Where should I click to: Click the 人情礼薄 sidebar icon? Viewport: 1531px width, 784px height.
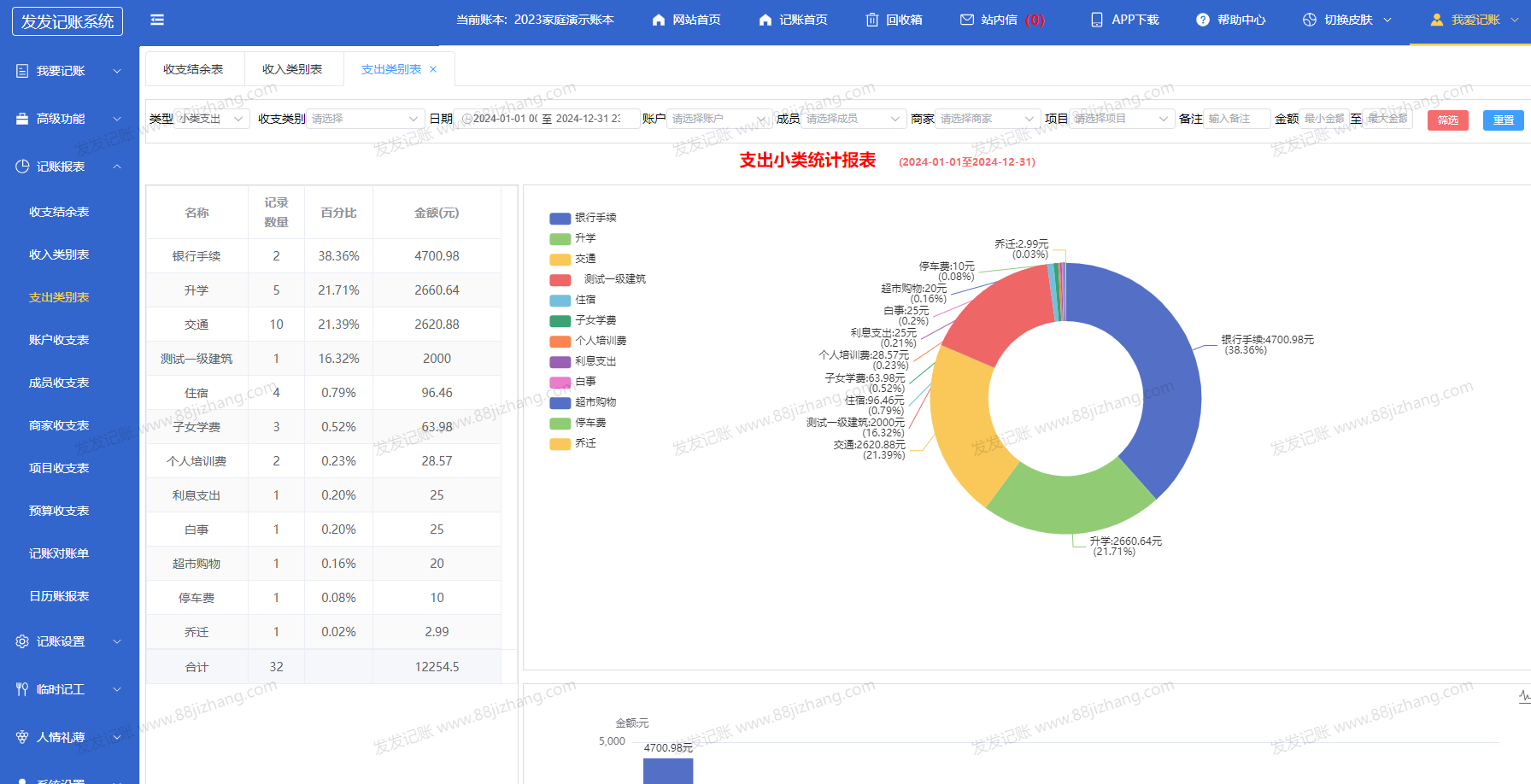click(22, 737)
